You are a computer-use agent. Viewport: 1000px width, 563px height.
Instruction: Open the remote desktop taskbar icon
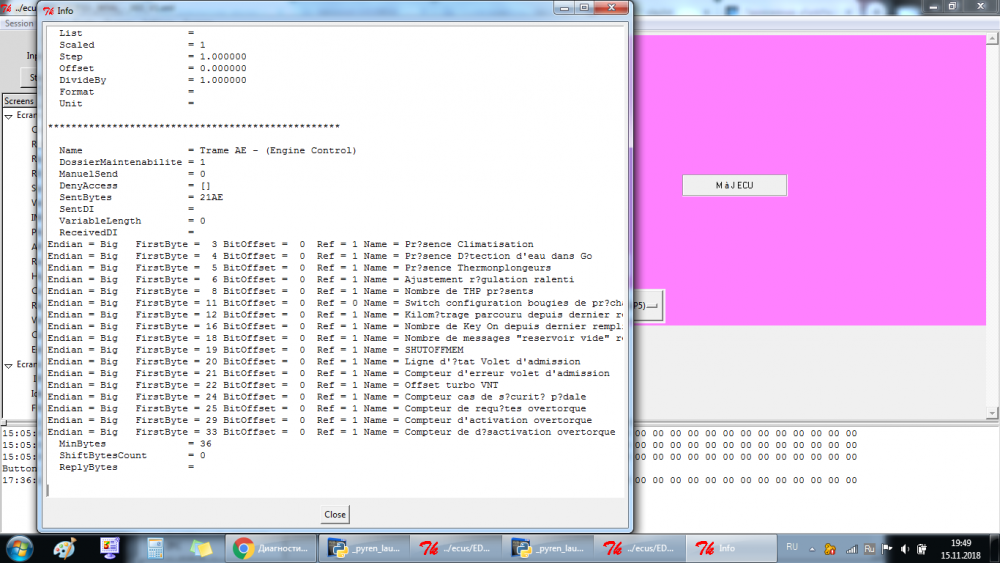coord(110,548)
